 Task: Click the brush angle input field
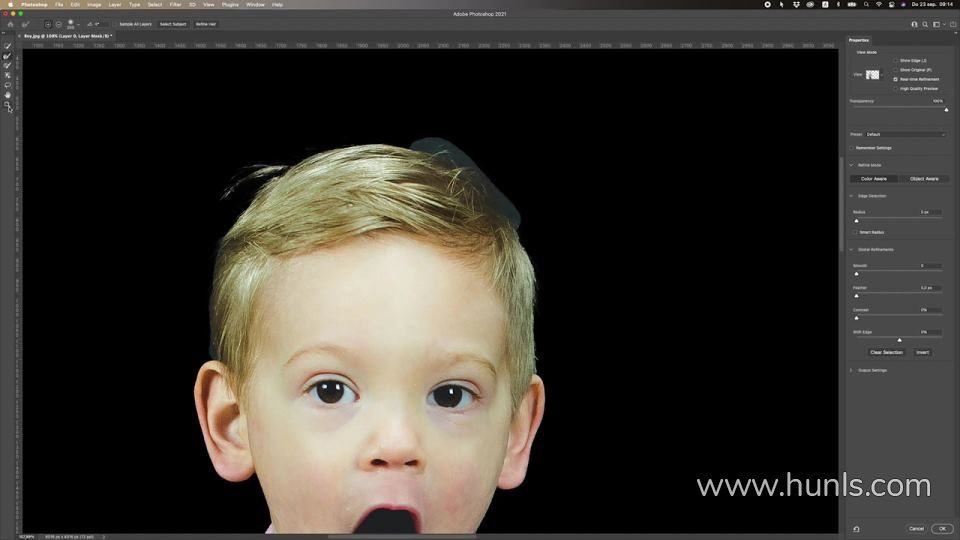pos(101,24)
